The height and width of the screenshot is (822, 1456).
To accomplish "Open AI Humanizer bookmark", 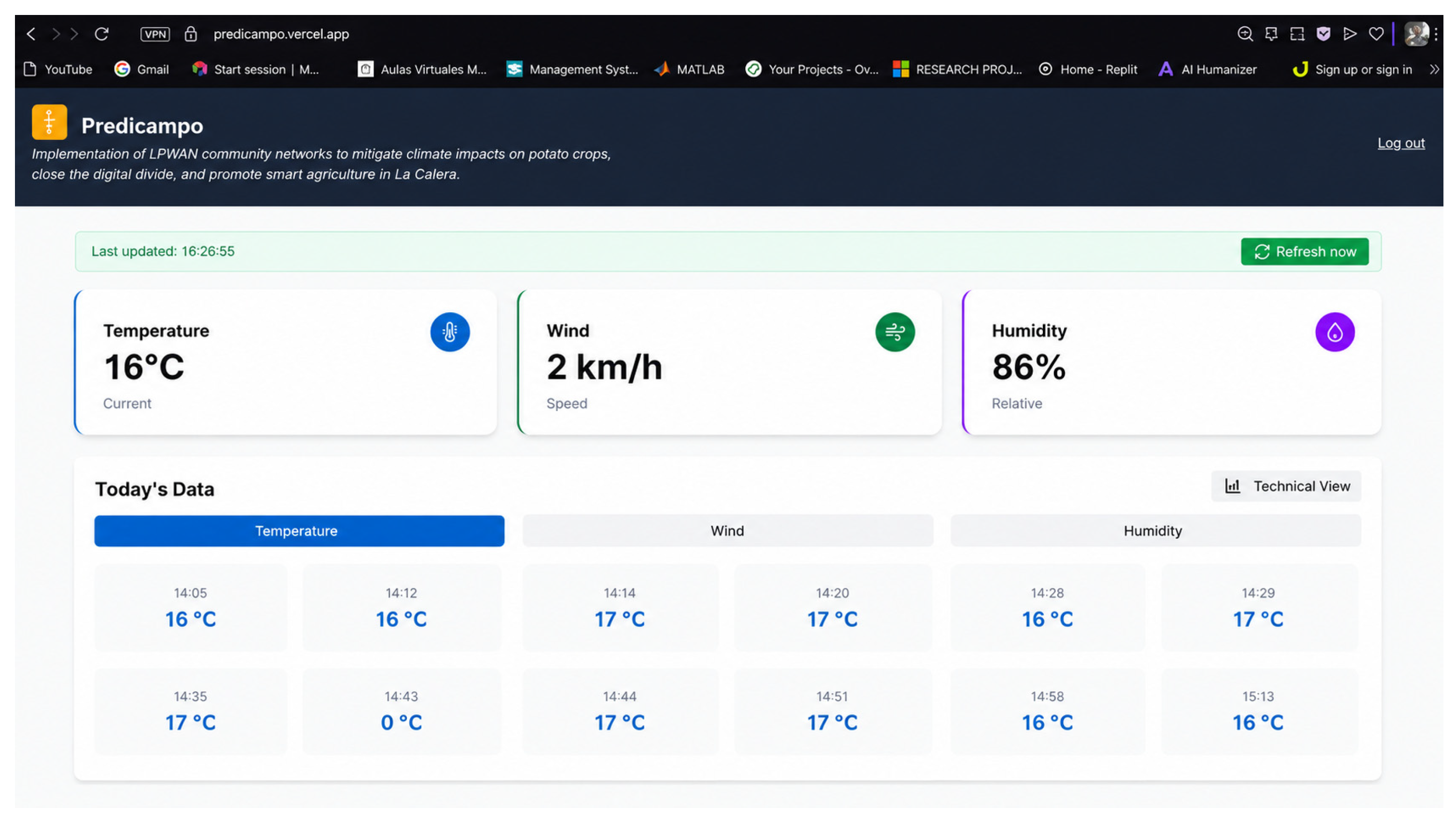I will pos(1207,70).
